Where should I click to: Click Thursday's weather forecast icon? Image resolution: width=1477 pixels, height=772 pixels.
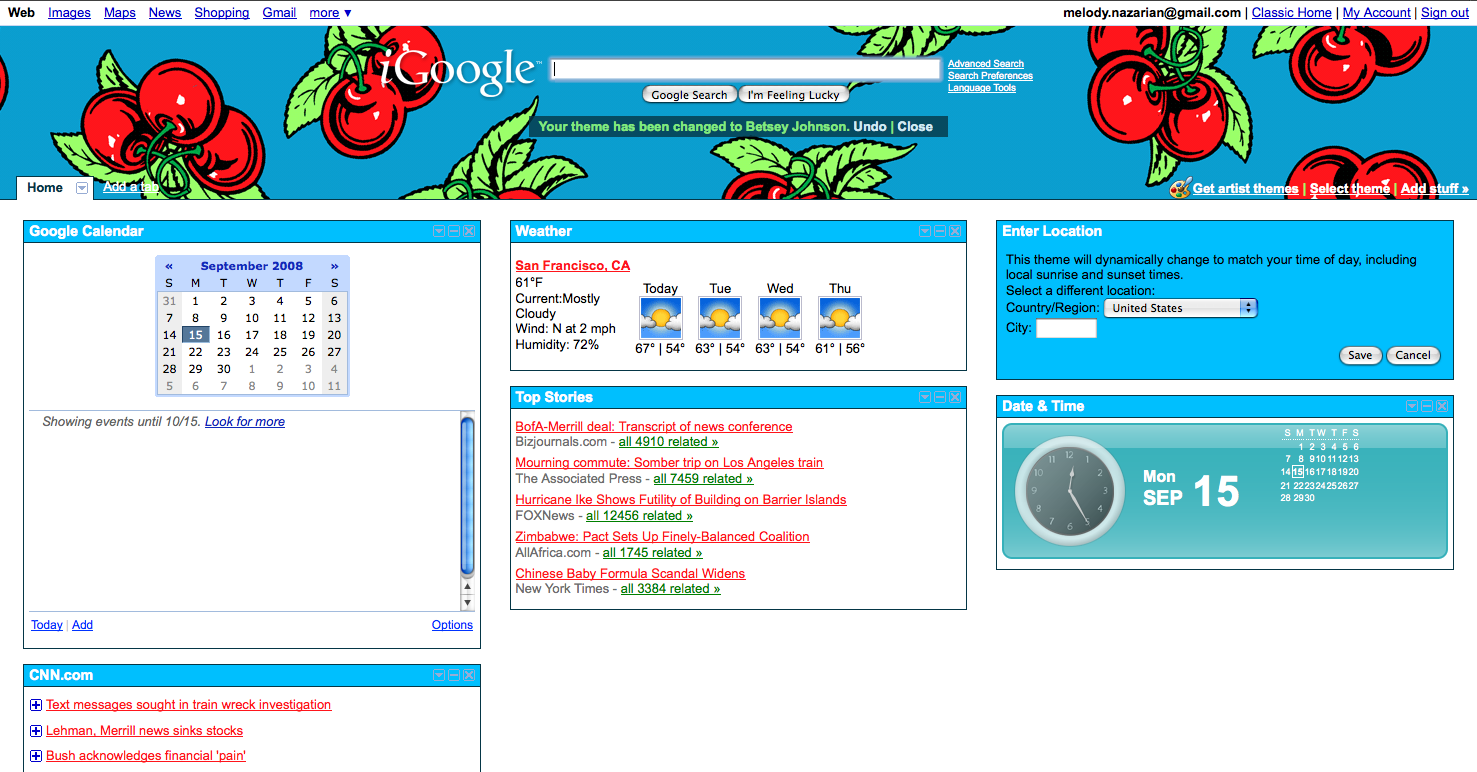840,318
